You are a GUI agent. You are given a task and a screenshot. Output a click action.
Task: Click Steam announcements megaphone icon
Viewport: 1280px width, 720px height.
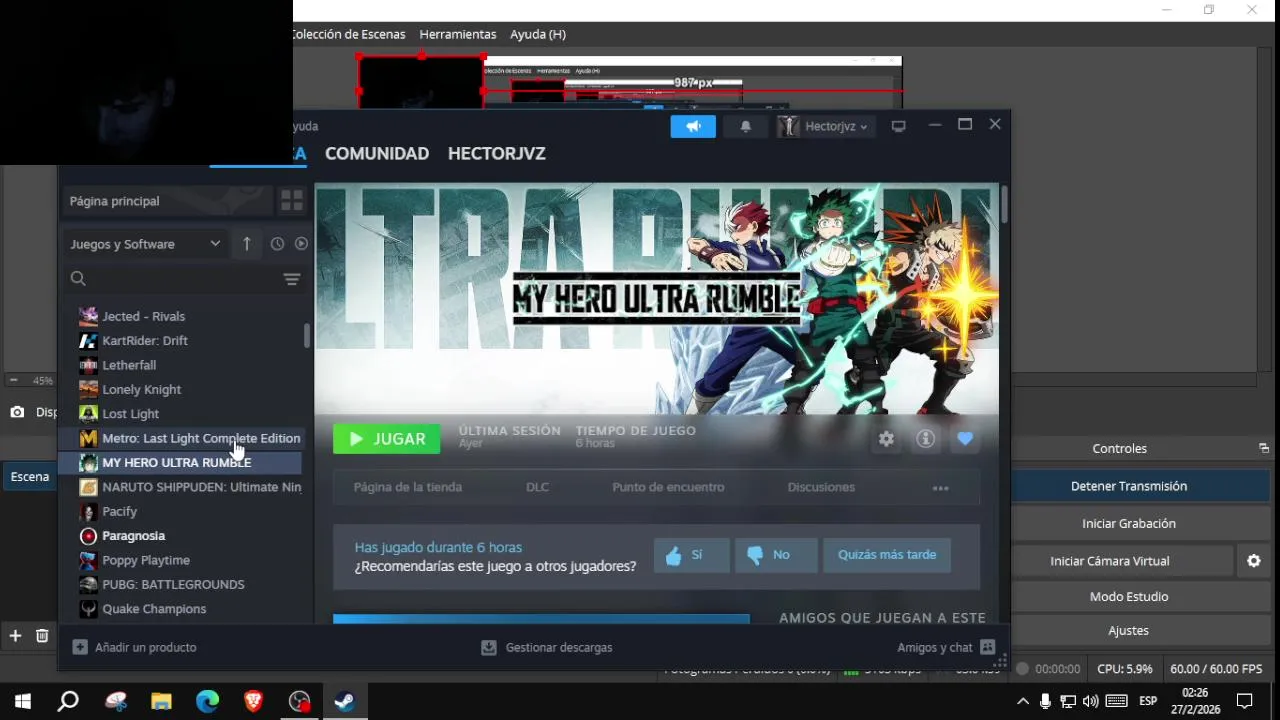[693, 126]
